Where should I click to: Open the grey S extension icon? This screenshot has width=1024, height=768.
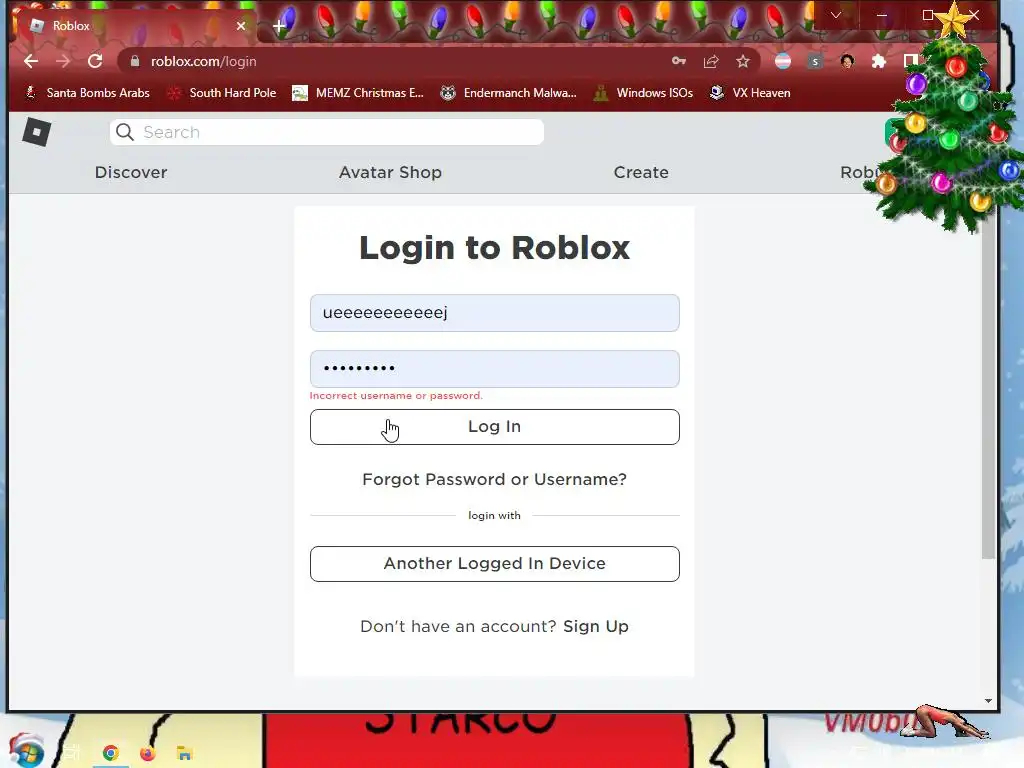(814, 61)
